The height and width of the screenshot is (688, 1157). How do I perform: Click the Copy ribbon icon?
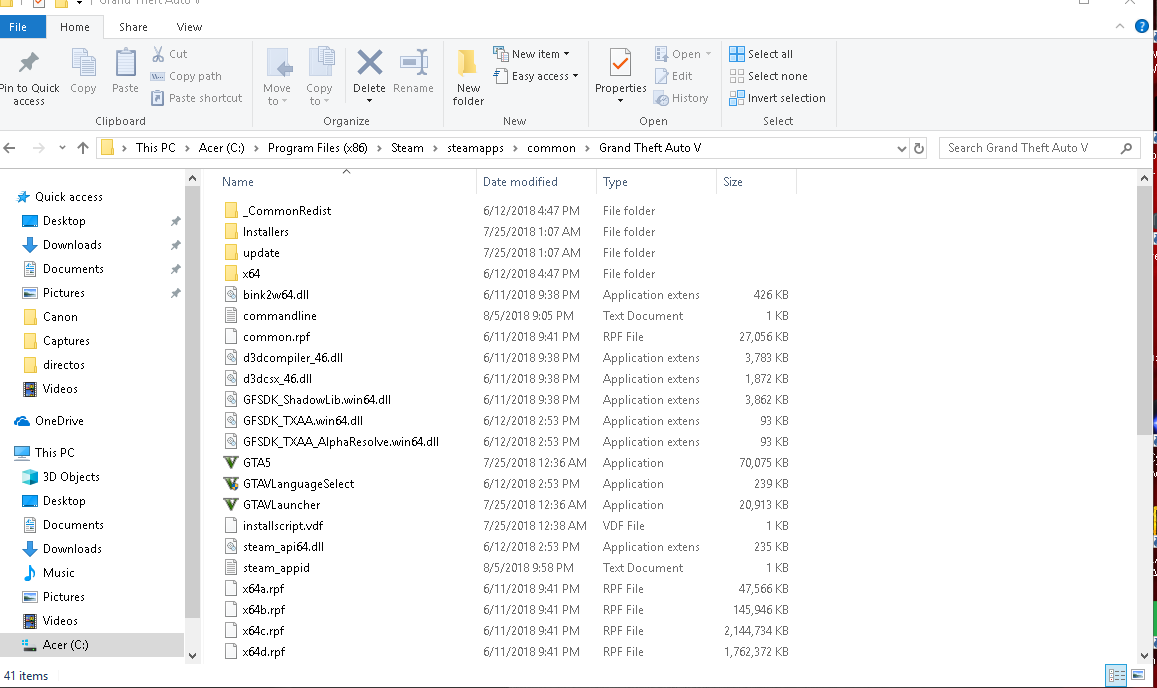click(x=83, y=63)
